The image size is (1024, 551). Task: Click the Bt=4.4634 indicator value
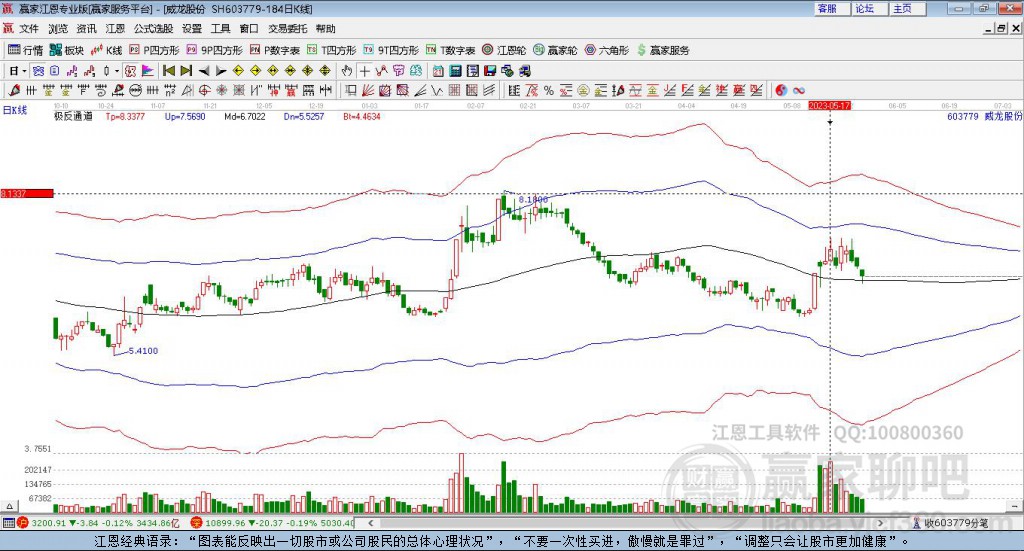[x=362, y=116]
